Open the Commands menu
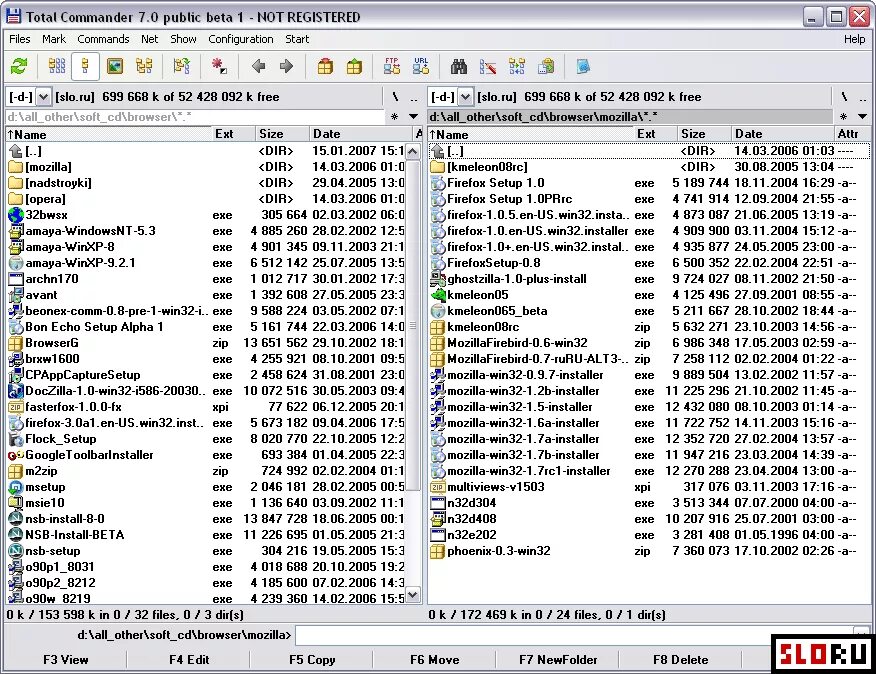This screenshot has width=876, height=674. point(103,39)
